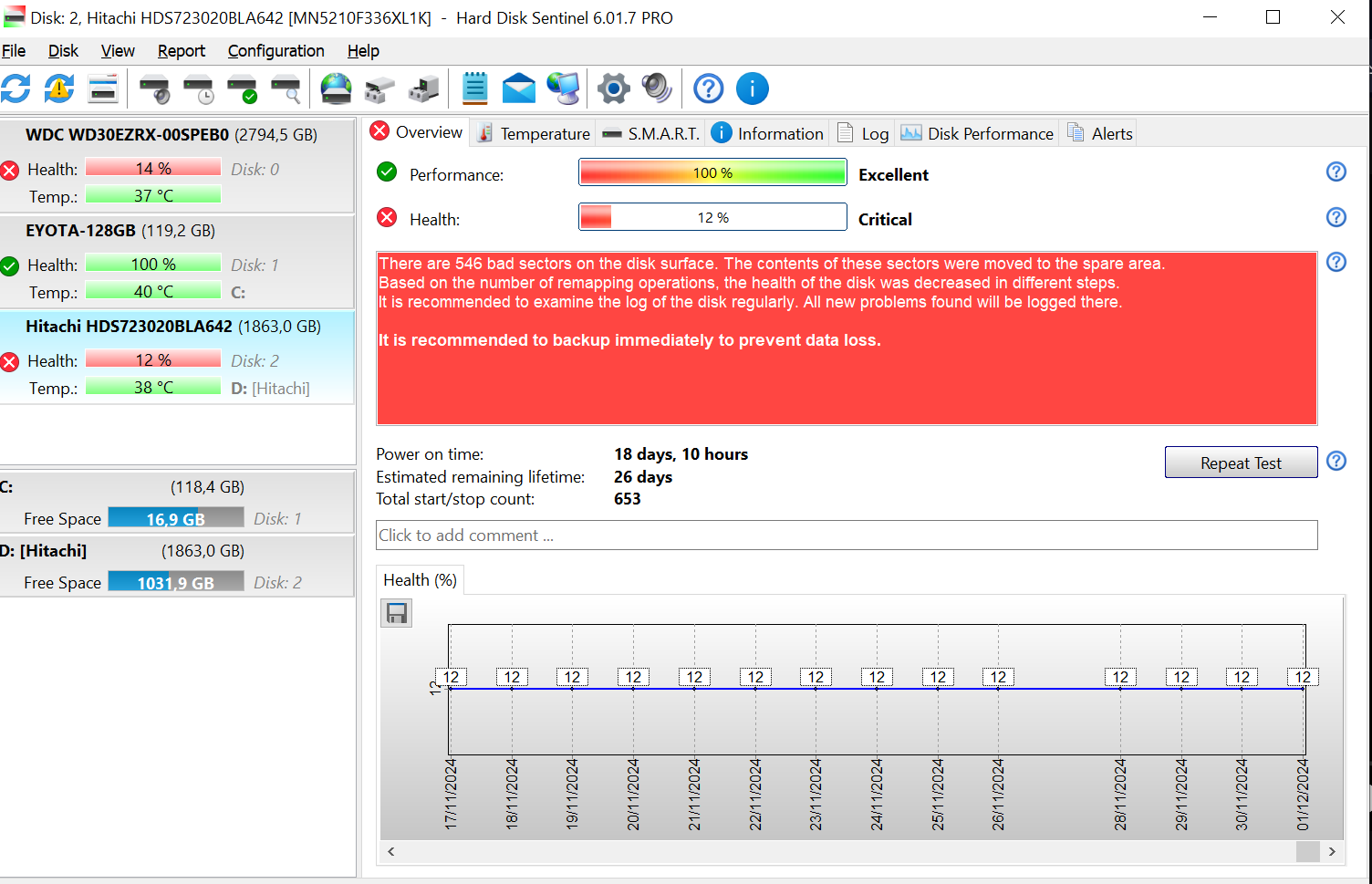The width and height of the screenshot is (1372, 884).
Task: Click the 16,9 GB free space bar
Action: pyautogui.click(x=176, y=518)
